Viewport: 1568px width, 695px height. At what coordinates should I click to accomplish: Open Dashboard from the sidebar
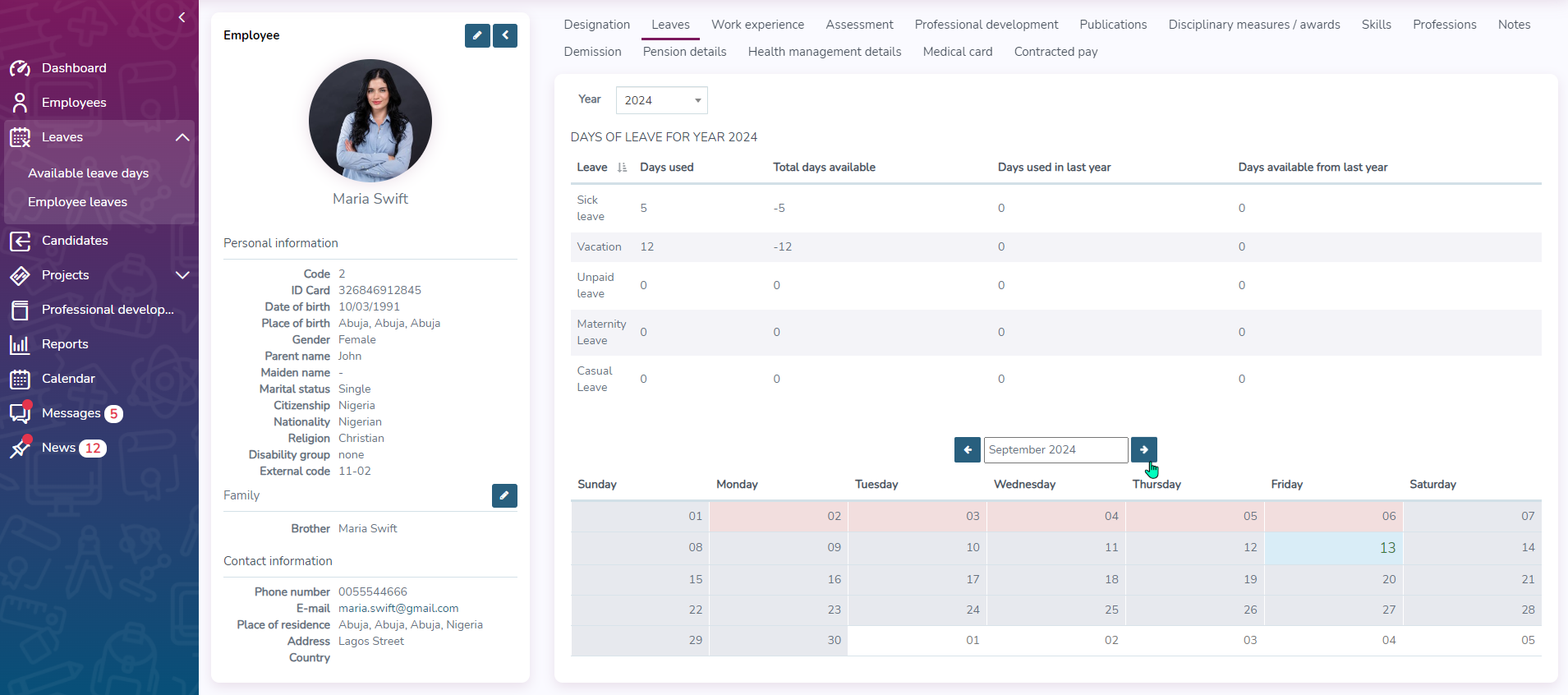[74, 68]
